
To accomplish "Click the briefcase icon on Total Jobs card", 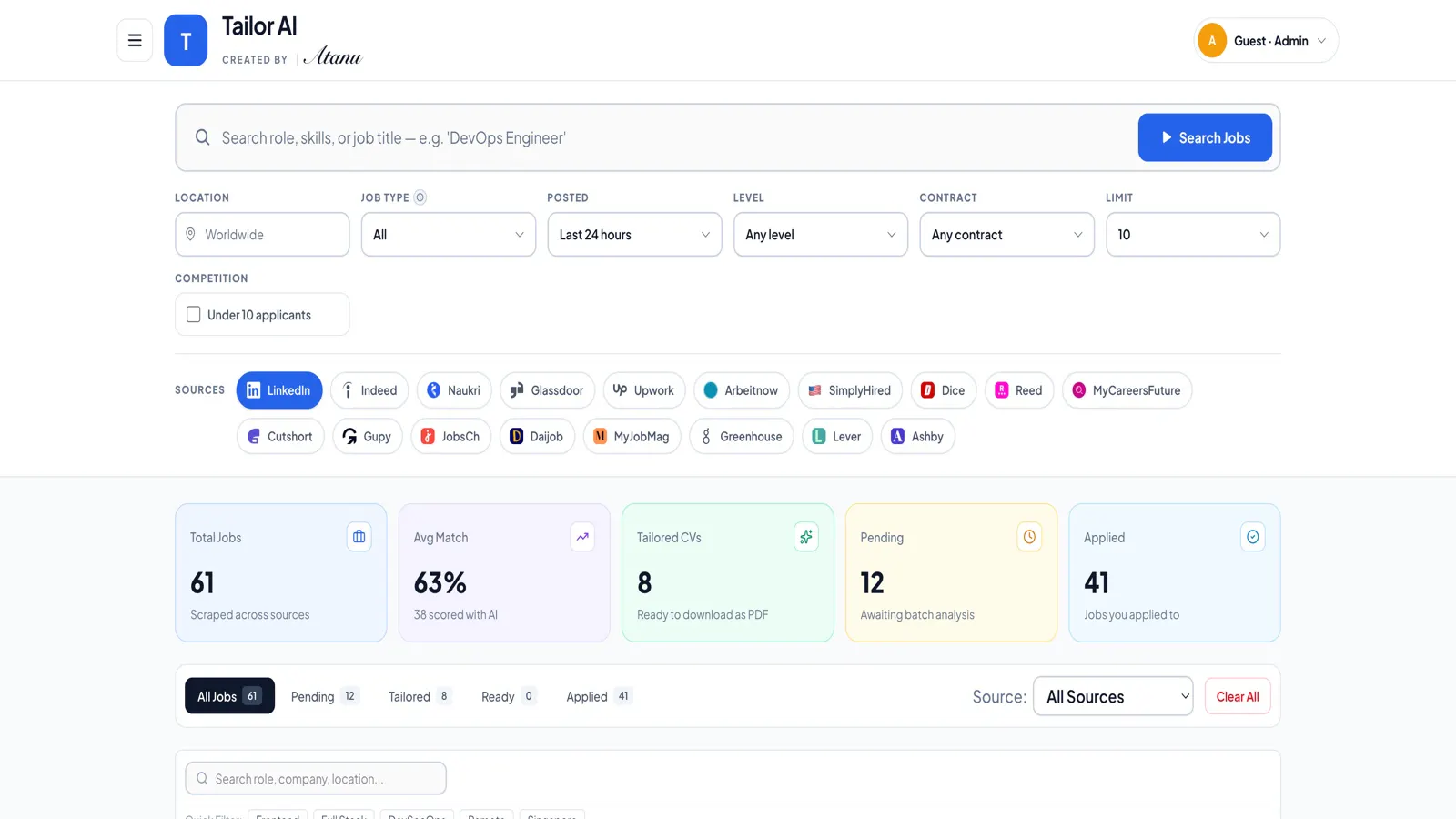I will point(359,537).
